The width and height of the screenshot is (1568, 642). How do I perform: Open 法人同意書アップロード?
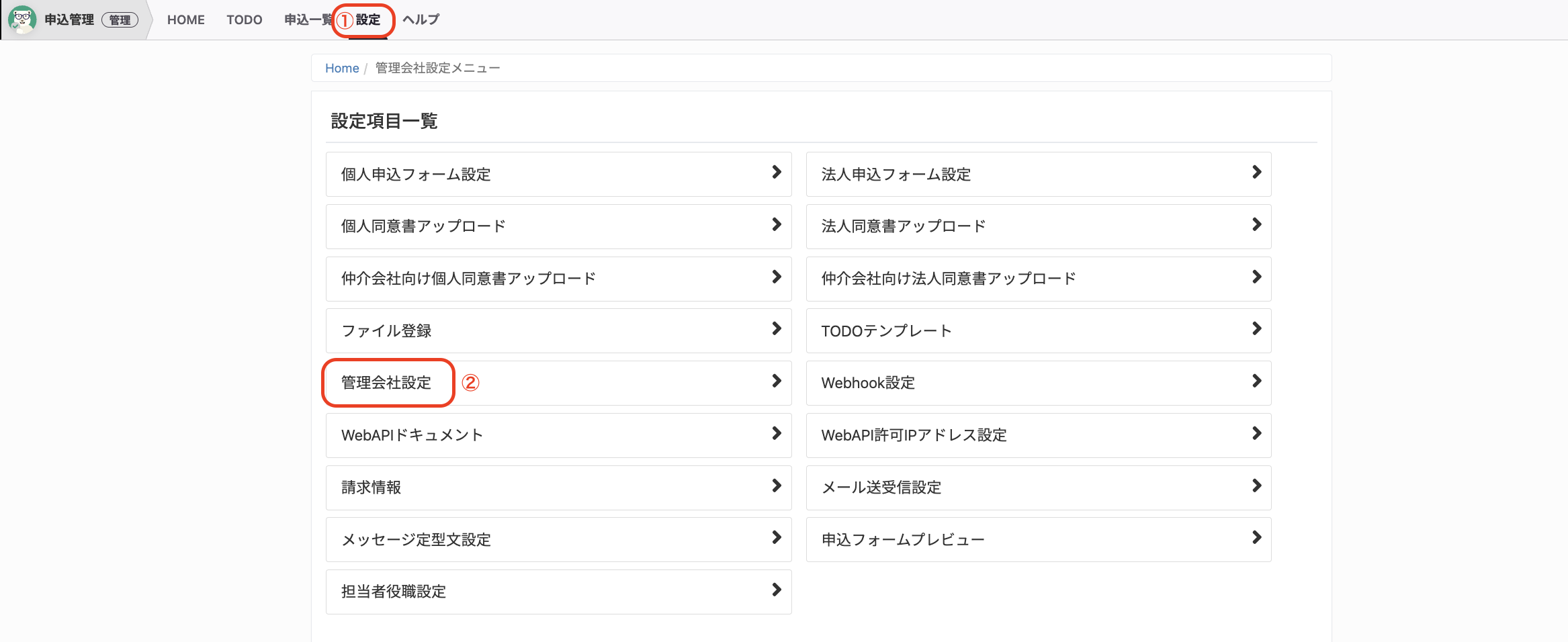(x=1039, y=226)
